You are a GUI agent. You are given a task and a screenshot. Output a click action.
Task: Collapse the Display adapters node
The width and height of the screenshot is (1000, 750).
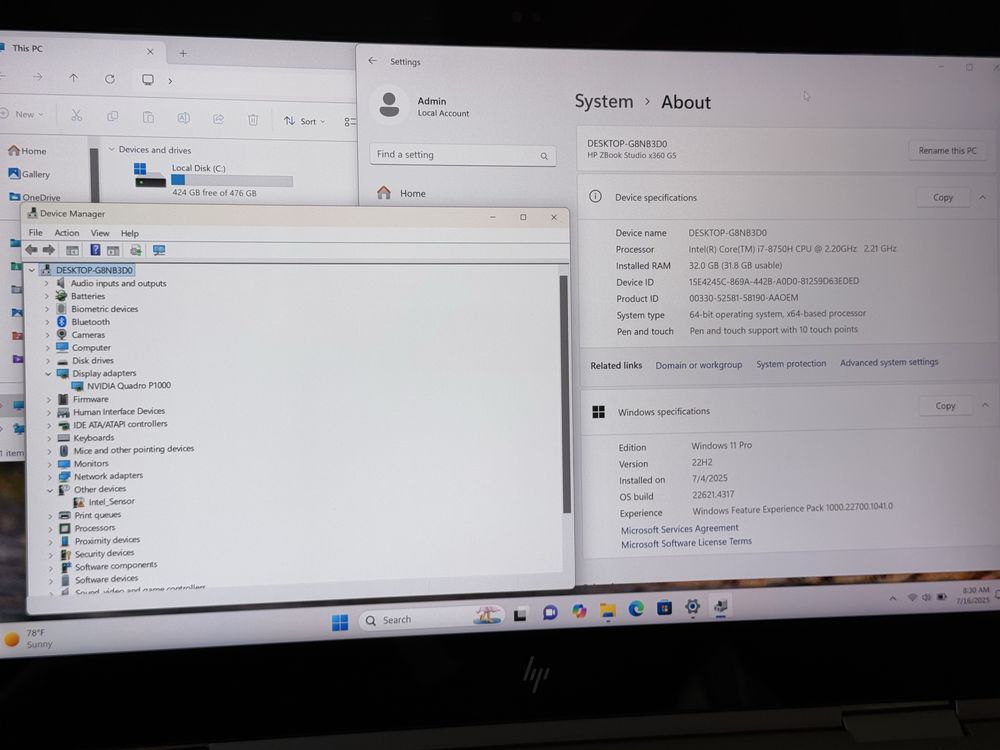(x=48, y=374)
